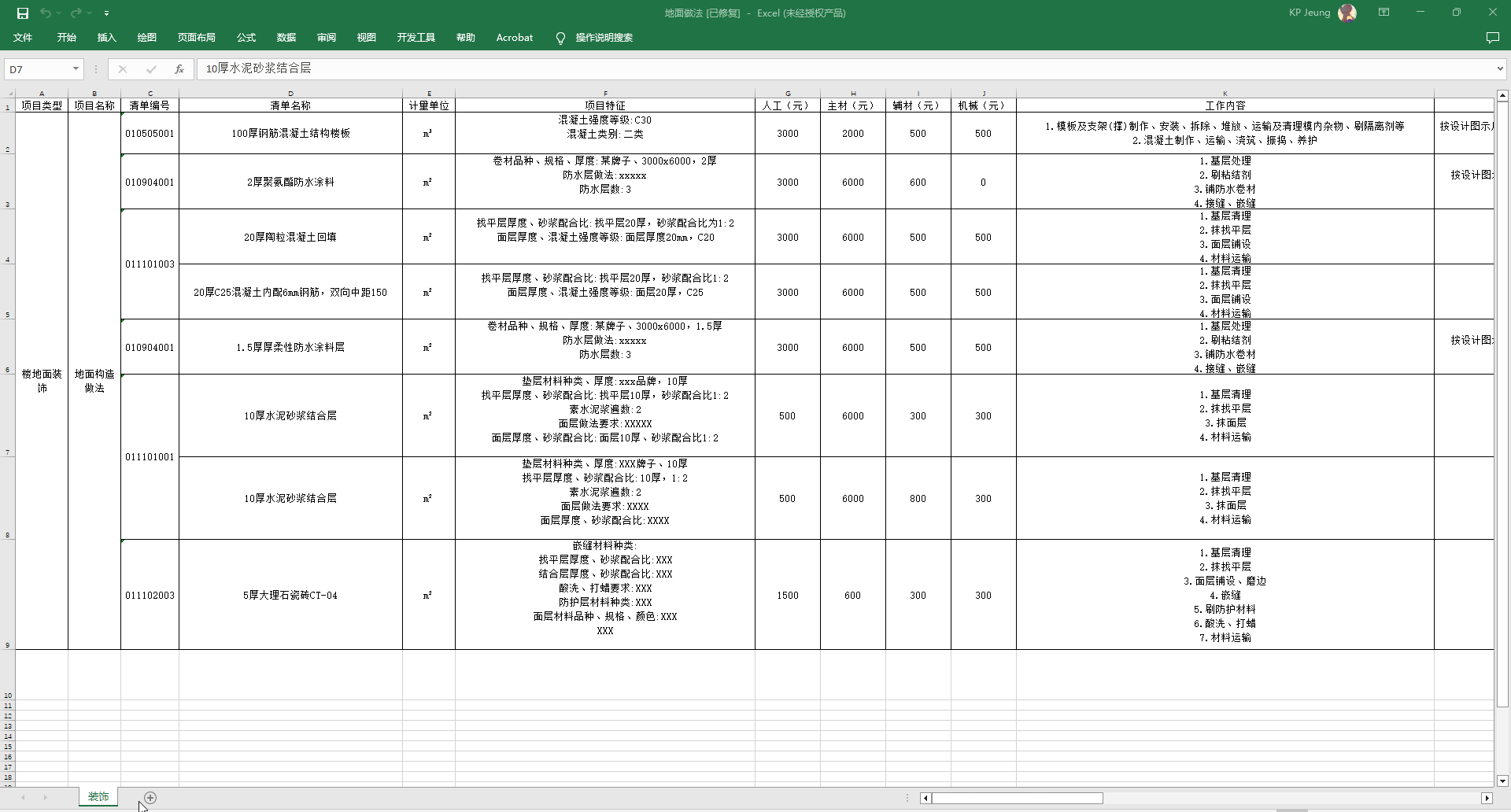The height and width of the screenshot is (812, 1511).
Task: Click the Save icon in title bar
Action: pos(23,13)
